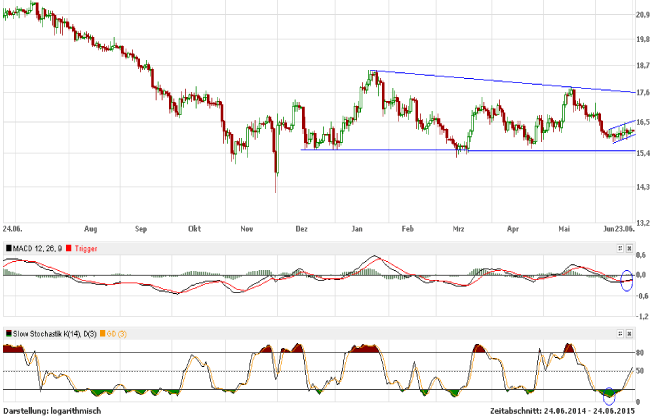Image resolution: width=652 pixels, height=416 pixels.
Task: Click the blue circle marker on the Stochastik curve
Action: [610, 392]
